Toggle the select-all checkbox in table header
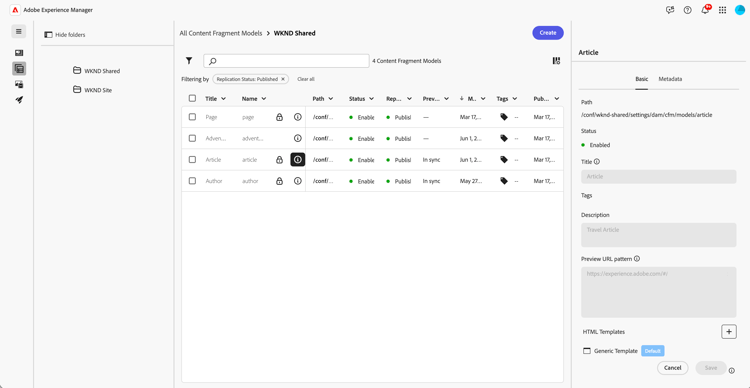Image resolution: width=750 pixels, height=388 pixels. tap(192, 99)
